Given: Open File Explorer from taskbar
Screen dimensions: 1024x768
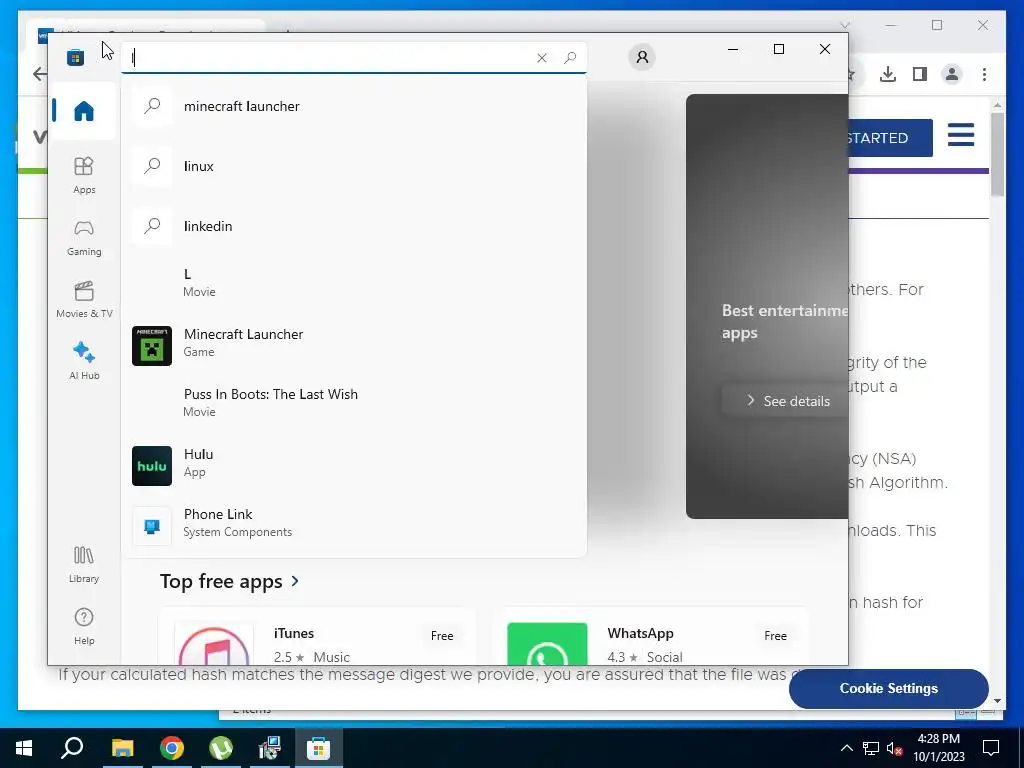Looking at the screenshot, I should [x=122, y=748].
